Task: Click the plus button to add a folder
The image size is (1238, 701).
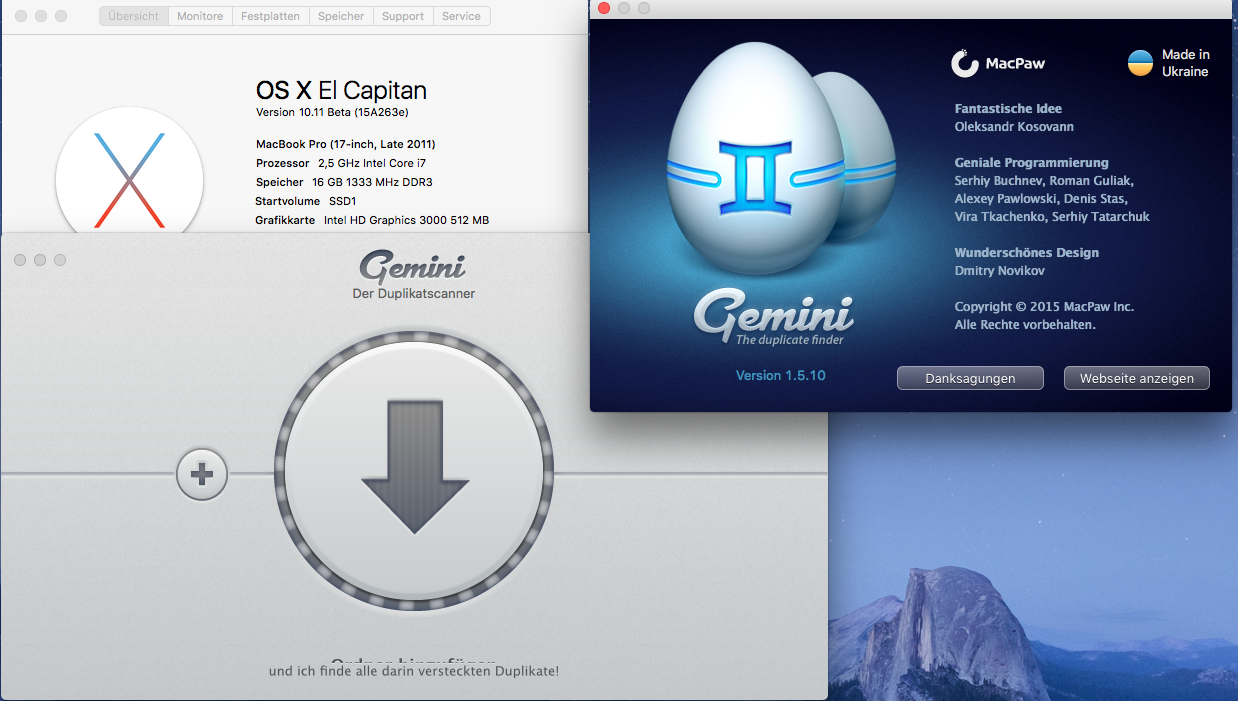Action: pyautogui.click(x=202, y=474)
